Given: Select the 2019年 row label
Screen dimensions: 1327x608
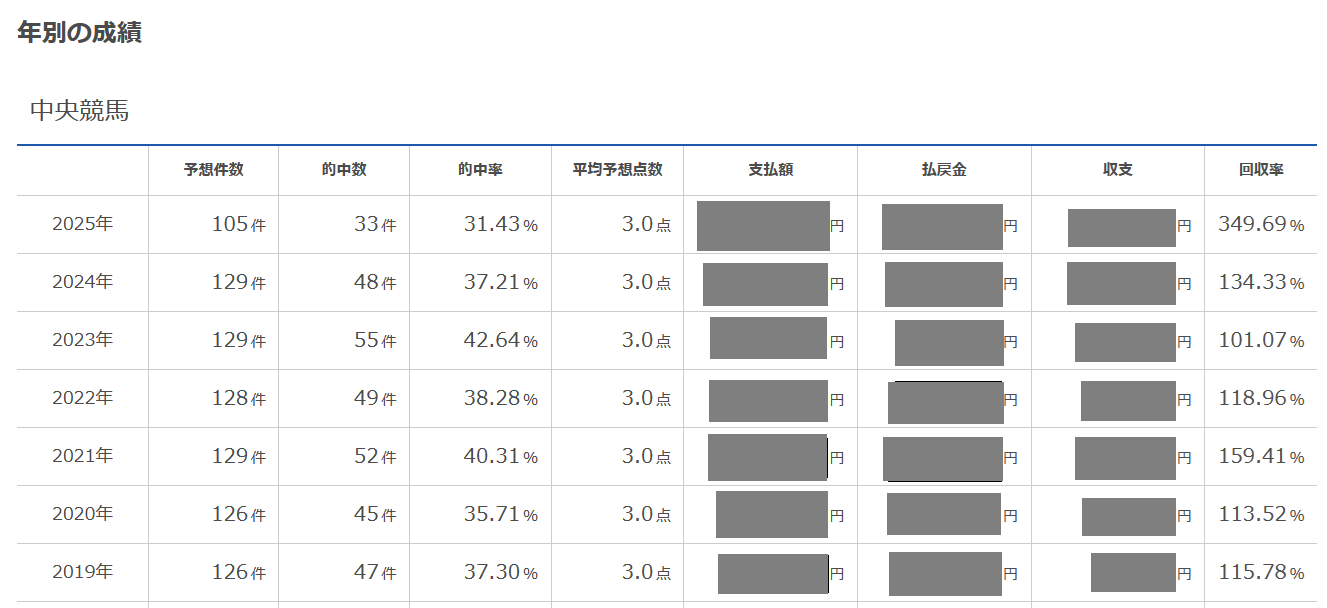Looking at the screenshot, I should coord(83,572).
